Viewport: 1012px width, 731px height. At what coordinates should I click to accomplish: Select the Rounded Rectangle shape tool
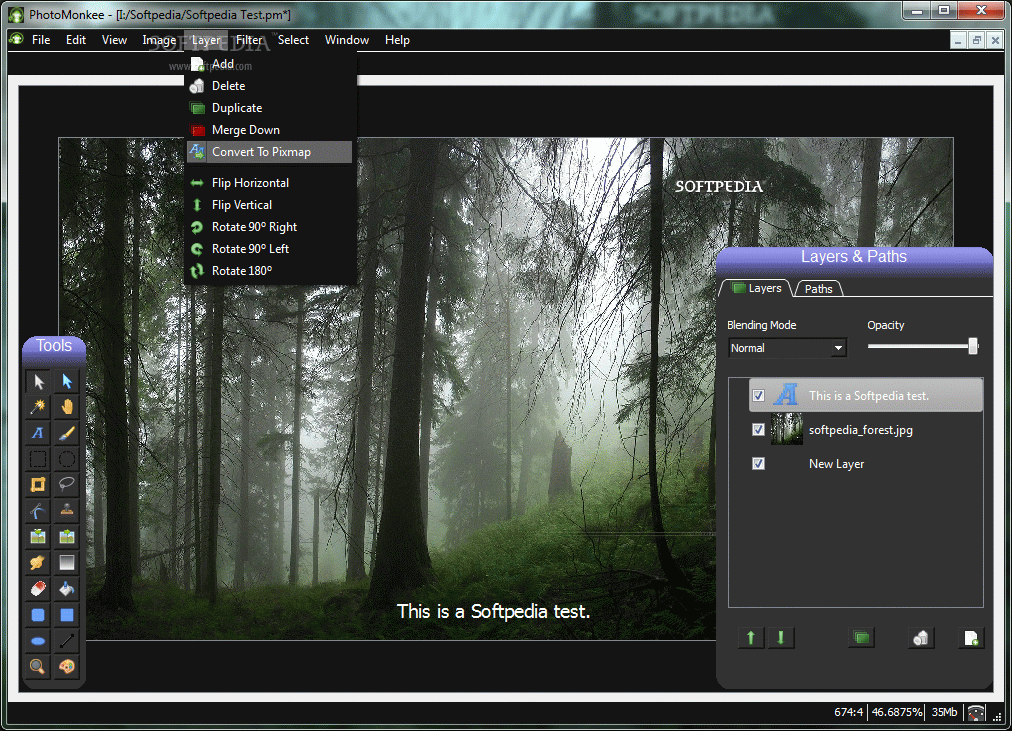pyautogui.click(x=38, y=615)
